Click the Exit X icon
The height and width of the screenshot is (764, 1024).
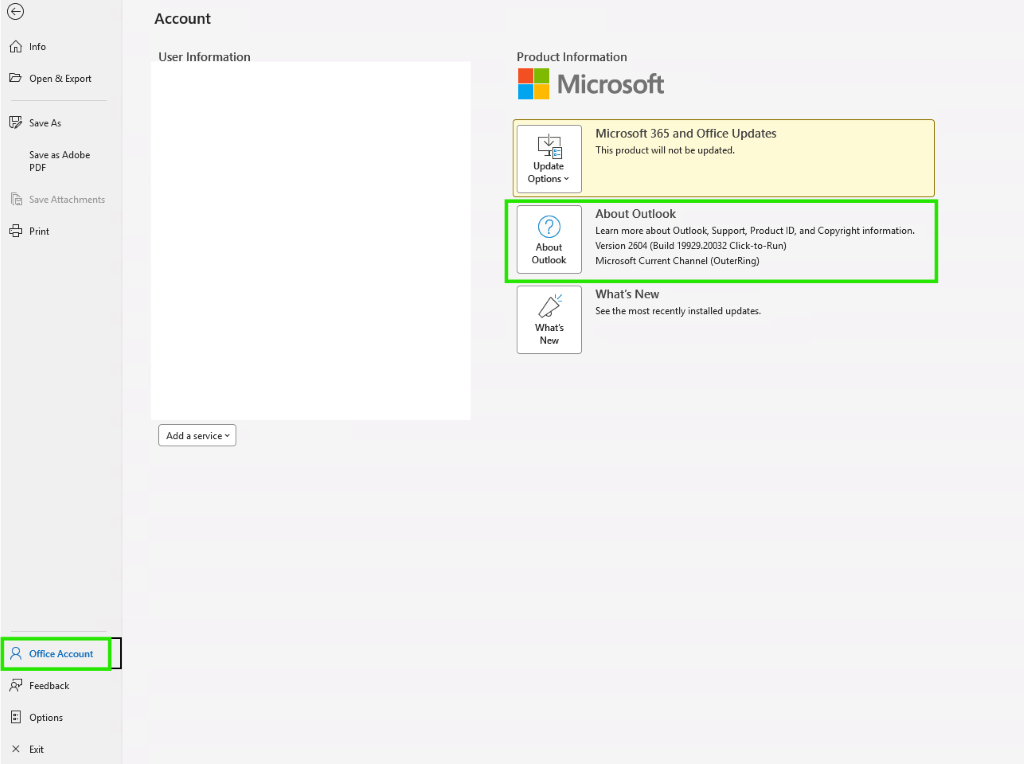point(16,749)
